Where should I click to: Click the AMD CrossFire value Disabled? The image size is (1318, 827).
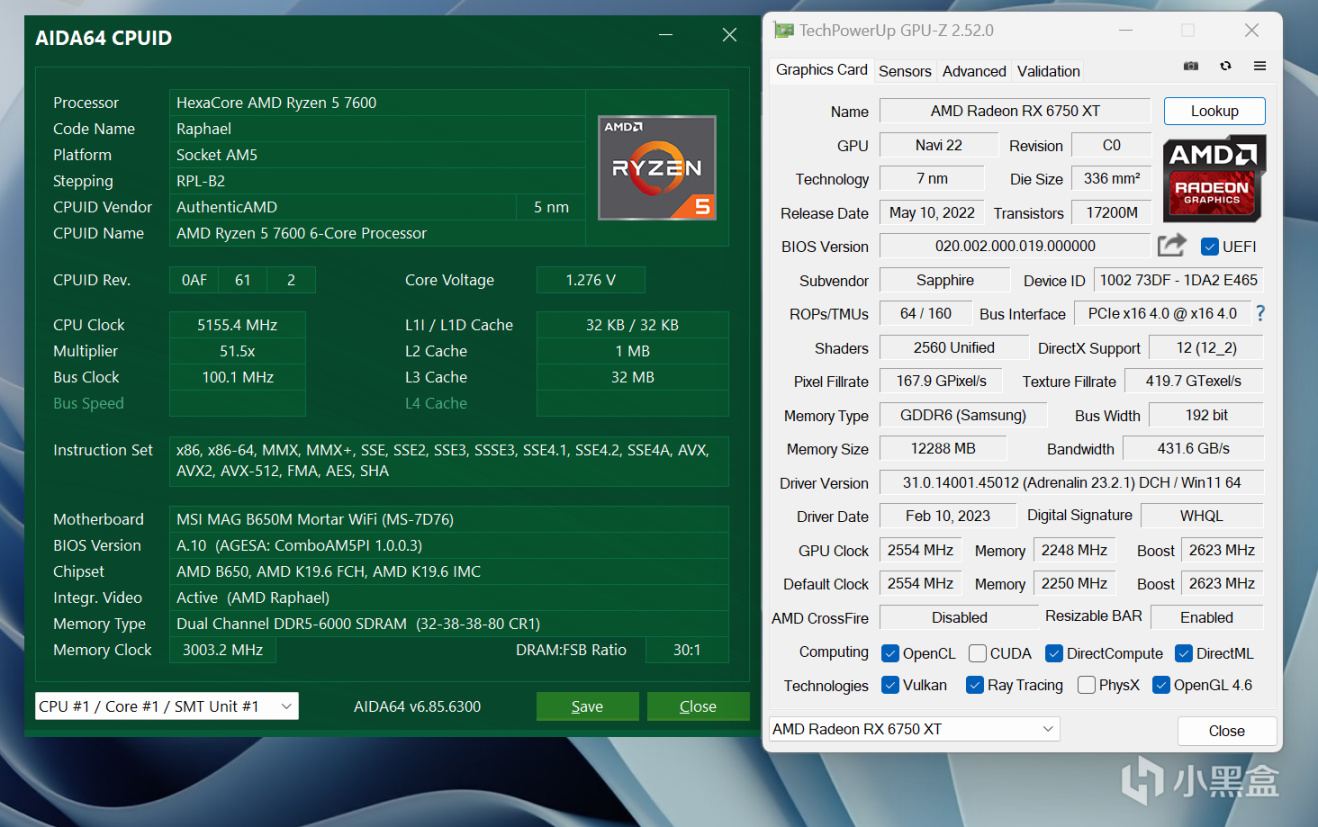pos(959,618)
